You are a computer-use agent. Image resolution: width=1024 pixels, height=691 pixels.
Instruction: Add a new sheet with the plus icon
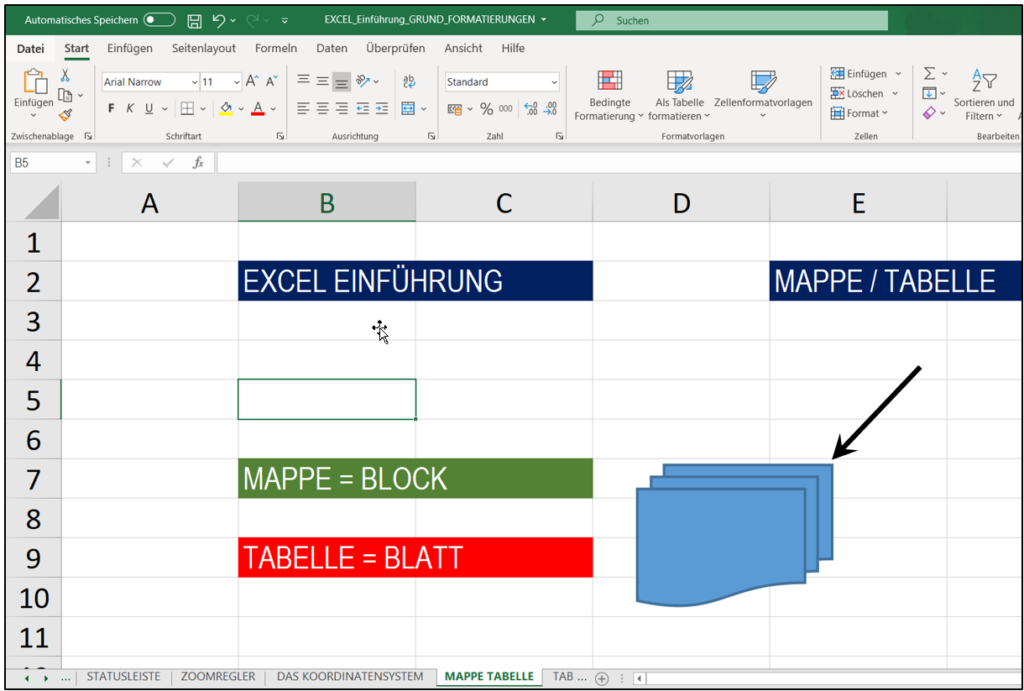(x=602, y=677)
